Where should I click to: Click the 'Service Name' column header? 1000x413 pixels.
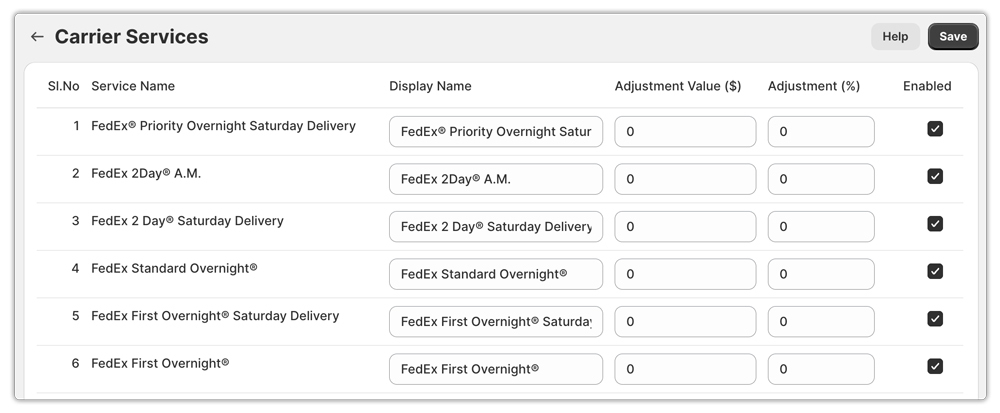click(133, 86)
